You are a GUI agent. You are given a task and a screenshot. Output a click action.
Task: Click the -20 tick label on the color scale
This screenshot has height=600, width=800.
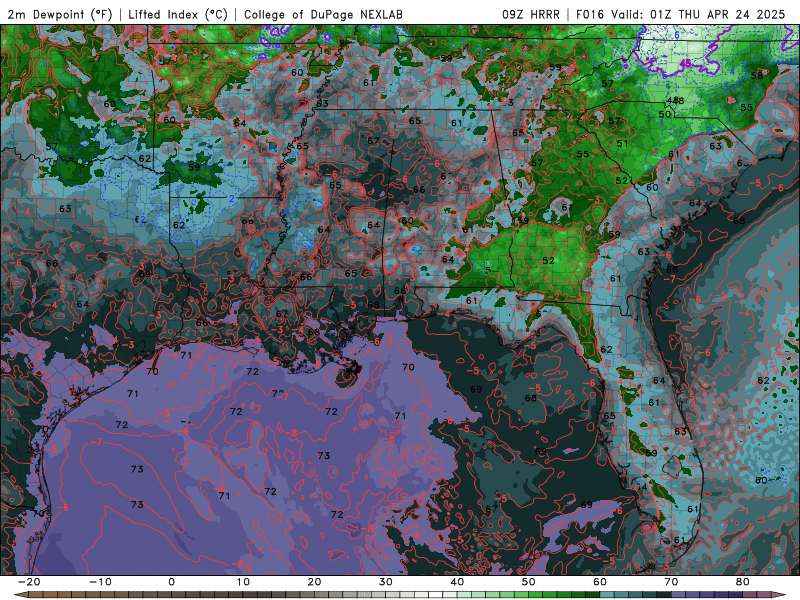(29, 582)
